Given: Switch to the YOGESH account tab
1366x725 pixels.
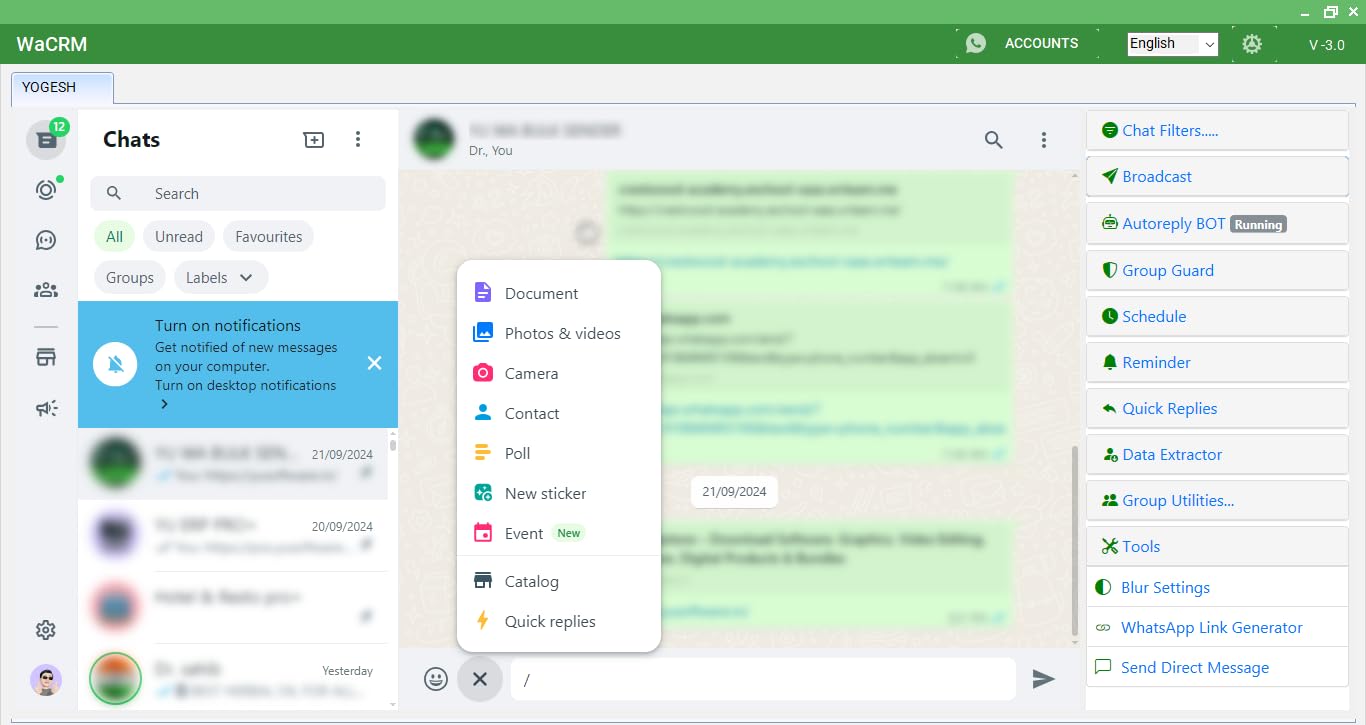Looking at the screenshot, I should pos(62,88).
